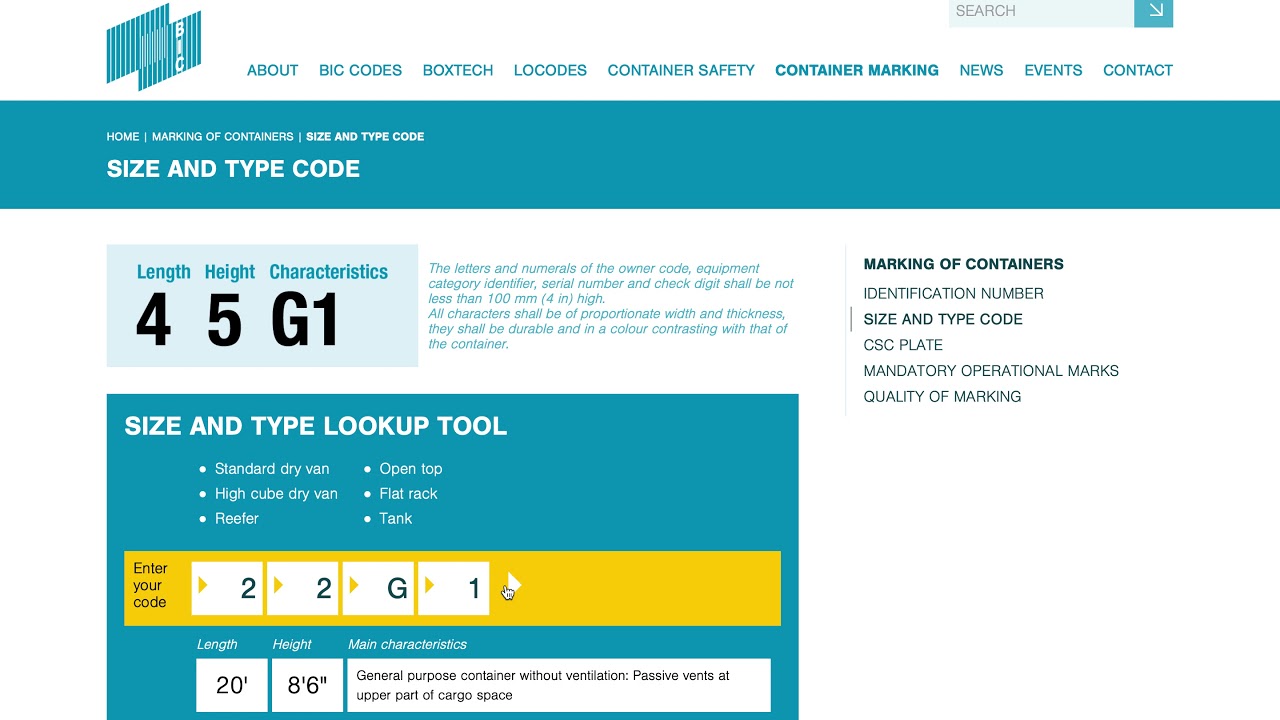Open first code digit dropdown showing 2
Screen dimensions: 1280x720
point(227,588)
